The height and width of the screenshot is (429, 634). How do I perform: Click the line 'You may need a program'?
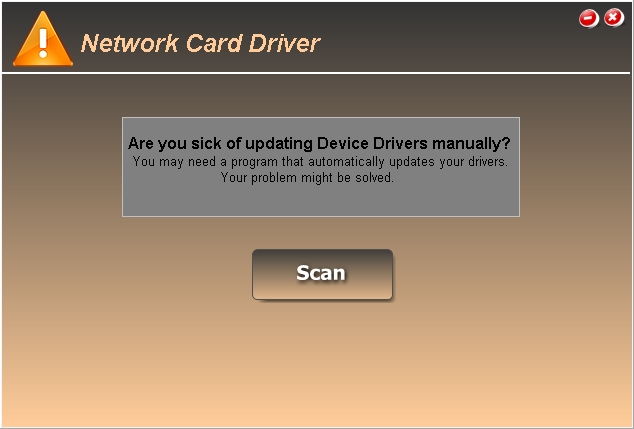pos(320,162)
